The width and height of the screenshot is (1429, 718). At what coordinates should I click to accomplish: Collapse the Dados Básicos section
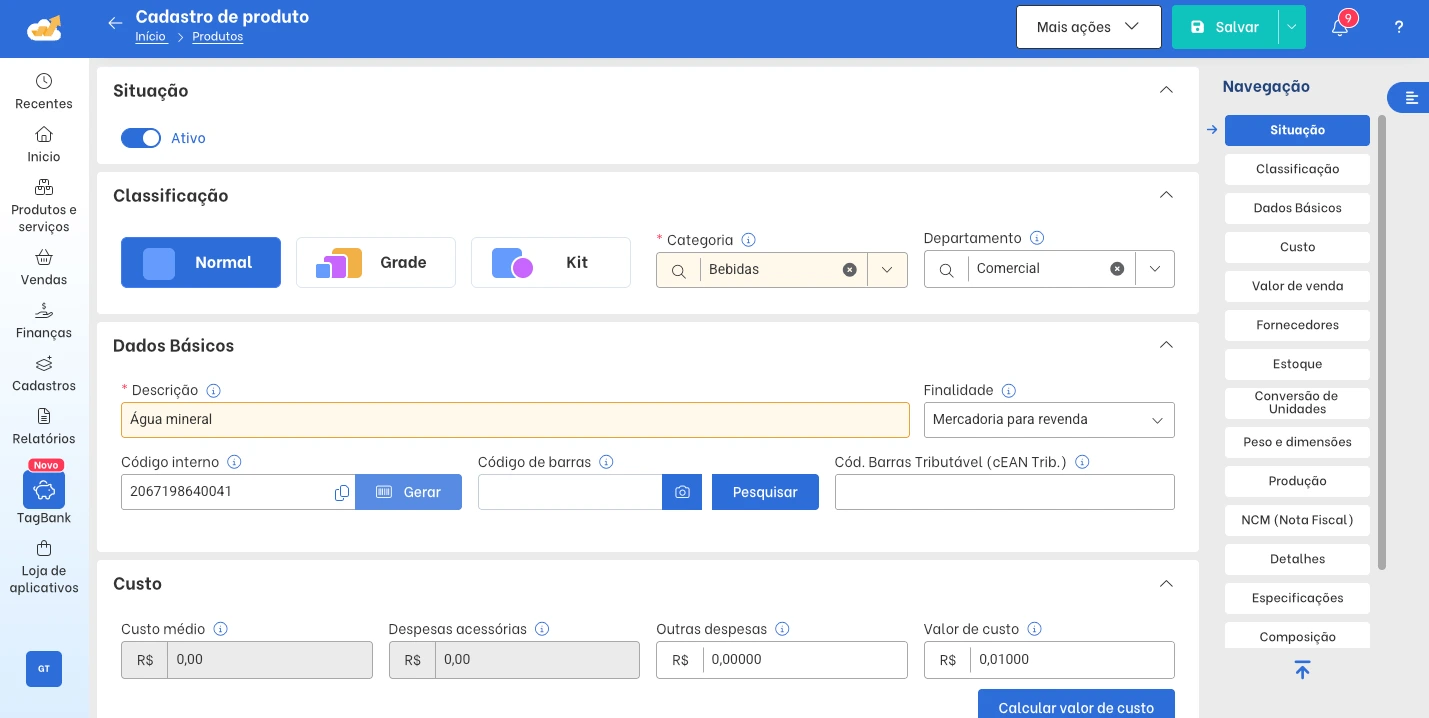(x=1166, y=345)
